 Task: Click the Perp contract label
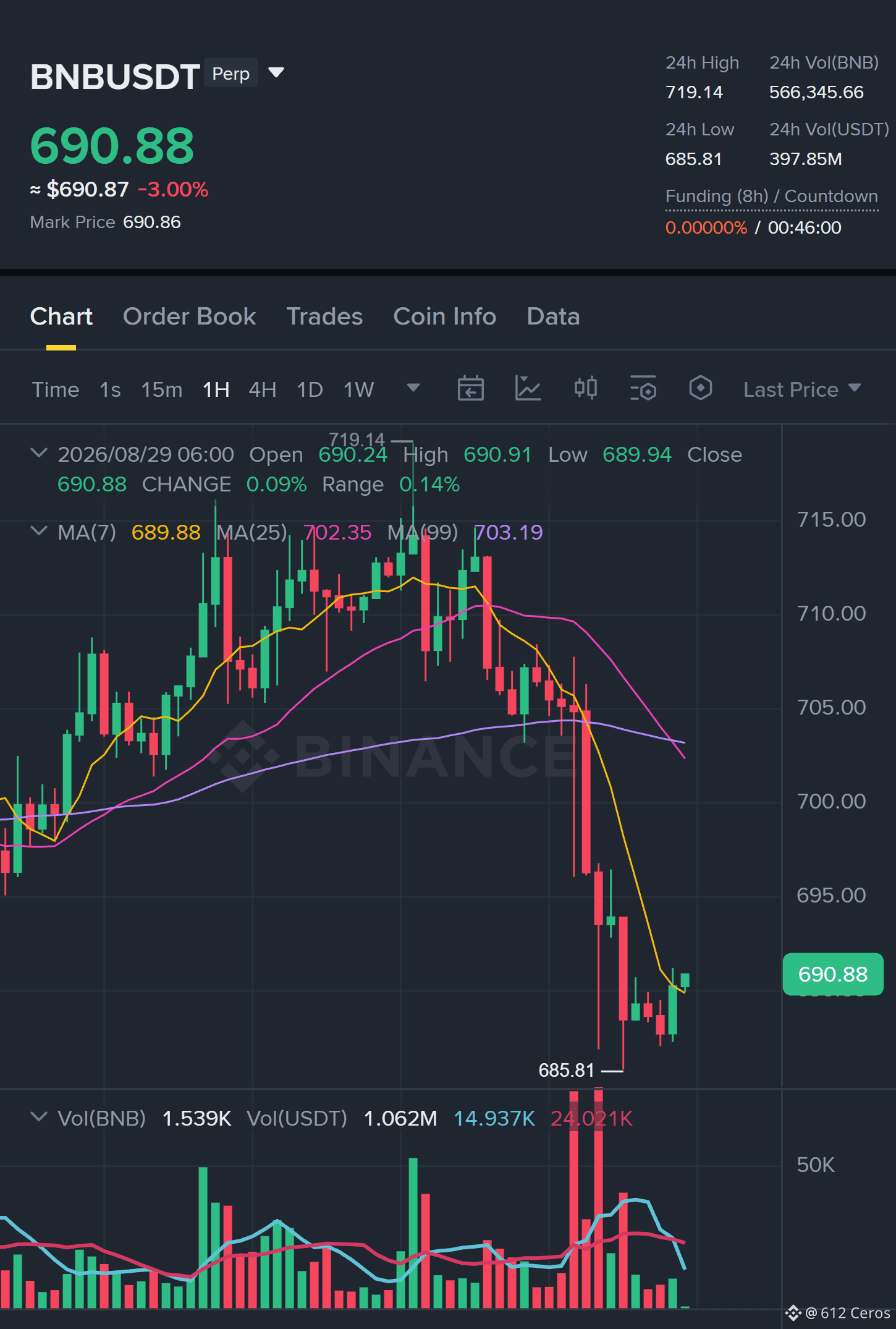tap(231, 73)
